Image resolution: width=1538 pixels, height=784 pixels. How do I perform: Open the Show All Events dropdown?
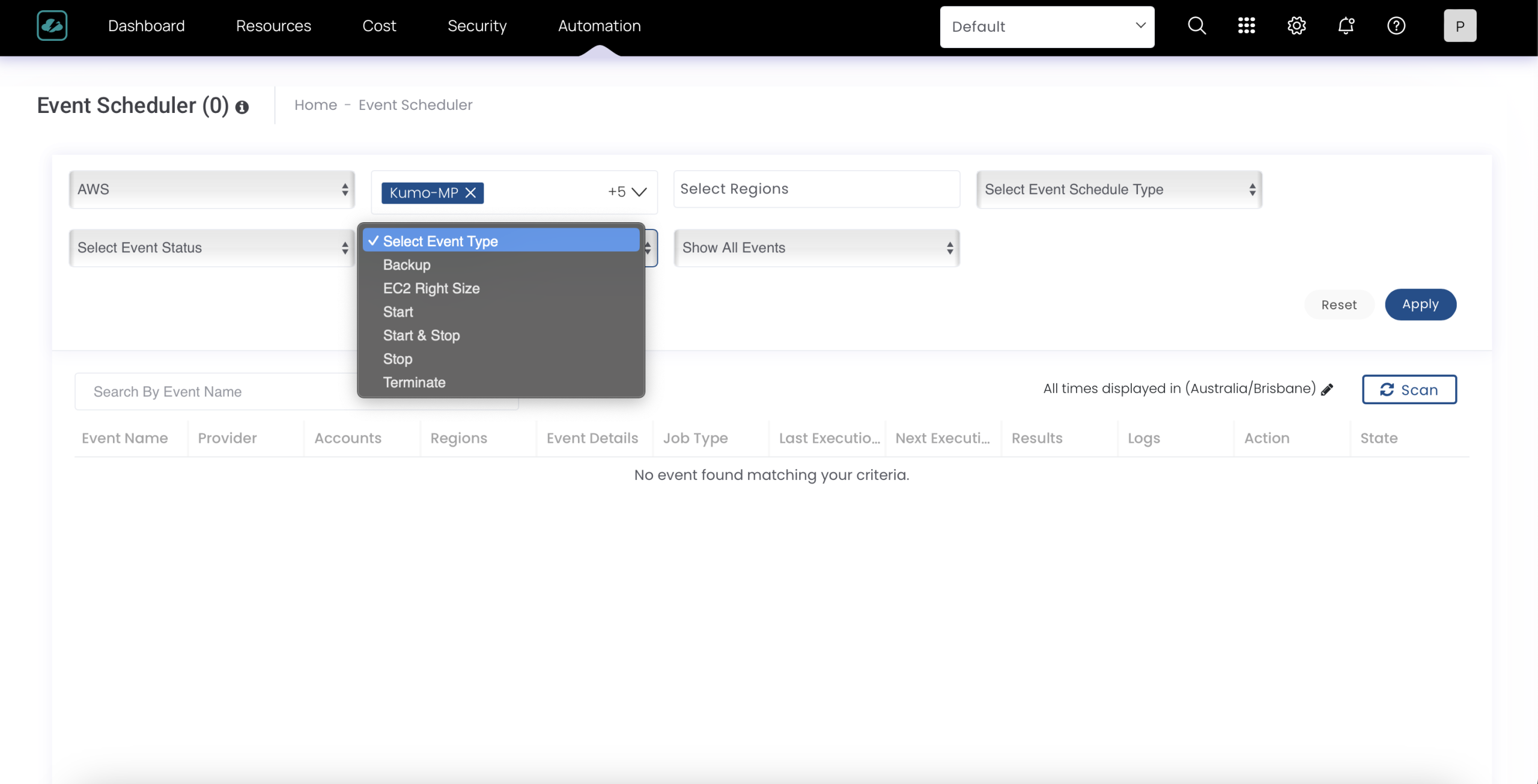coord(816,248)
